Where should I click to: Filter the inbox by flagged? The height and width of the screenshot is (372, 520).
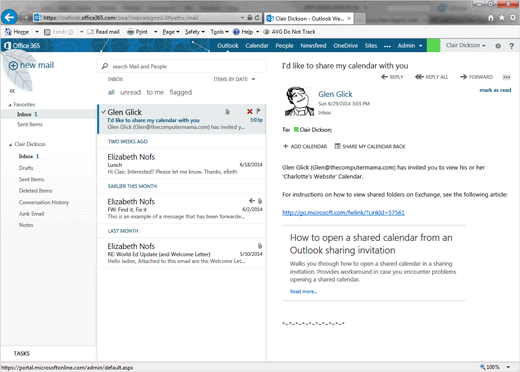pyautogui.click(x=180, y=92)
